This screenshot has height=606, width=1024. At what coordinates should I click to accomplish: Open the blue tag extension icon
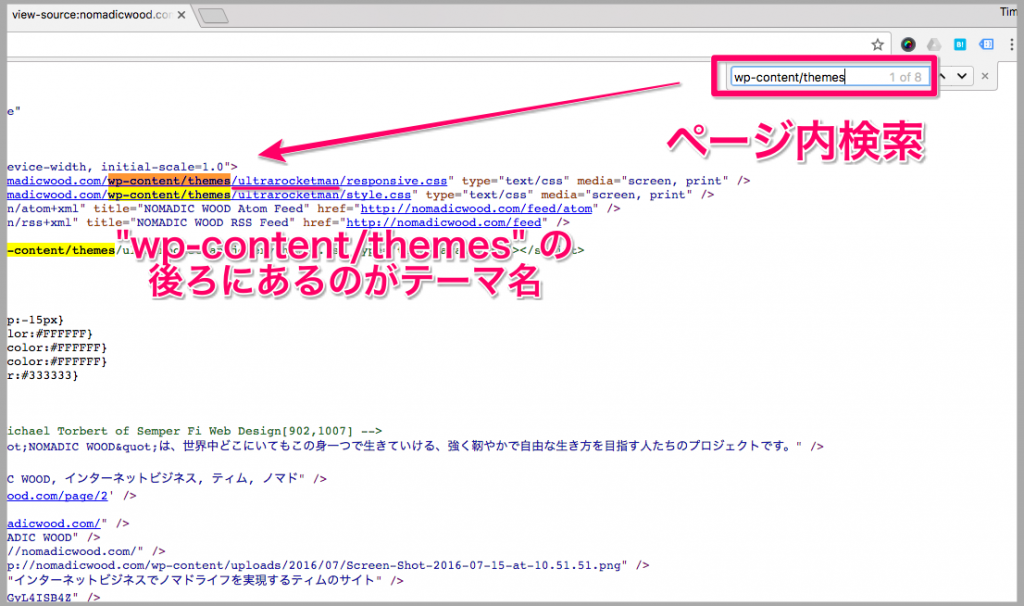click(x=985, y=44)
